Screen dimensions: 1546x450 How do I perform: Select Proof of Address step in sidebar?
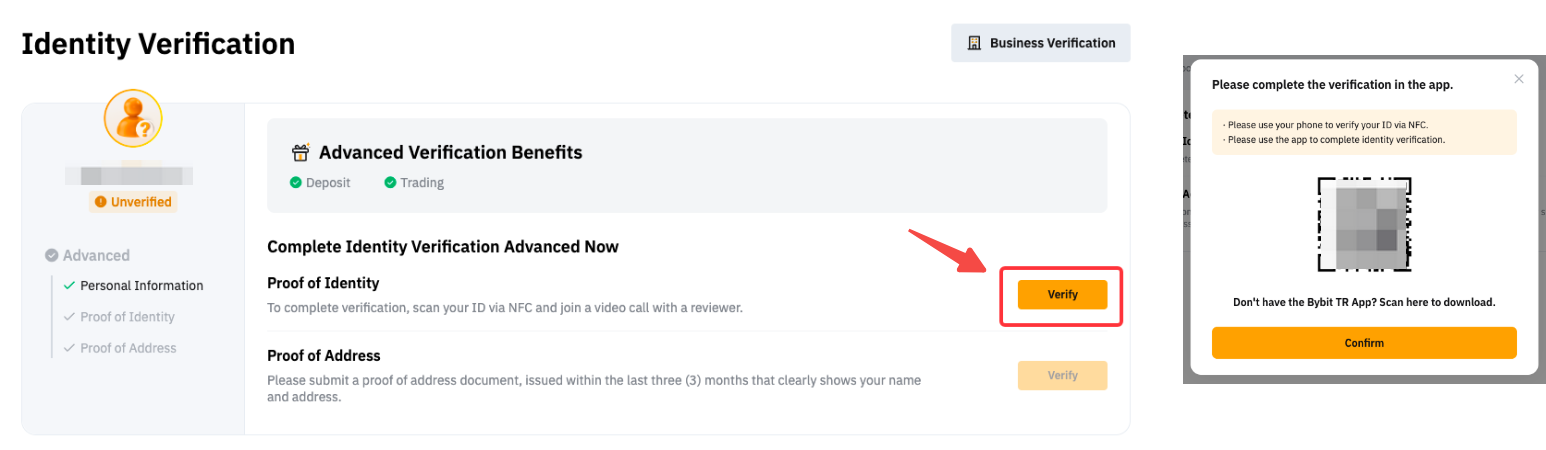click(x=128, y=348)
